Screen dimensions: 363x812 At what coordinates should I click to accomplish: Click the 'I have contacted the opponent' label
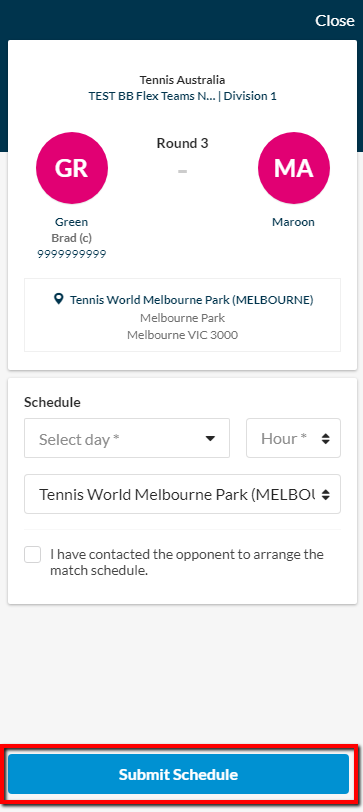[x=187, y=562]
